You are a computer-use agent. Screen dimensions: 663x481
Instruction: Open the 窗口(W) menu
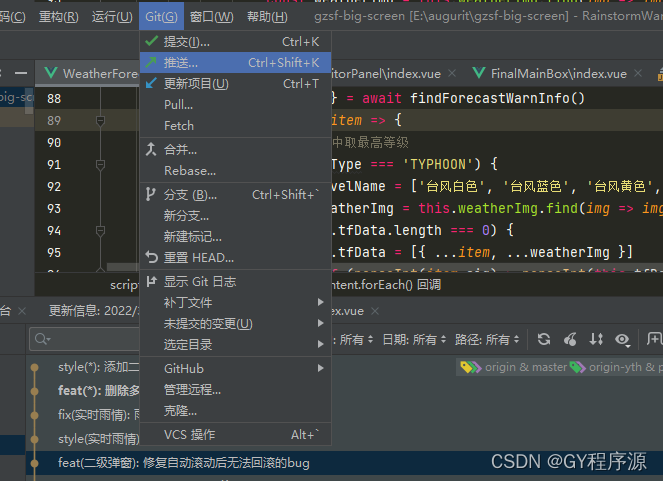point(211,16)
